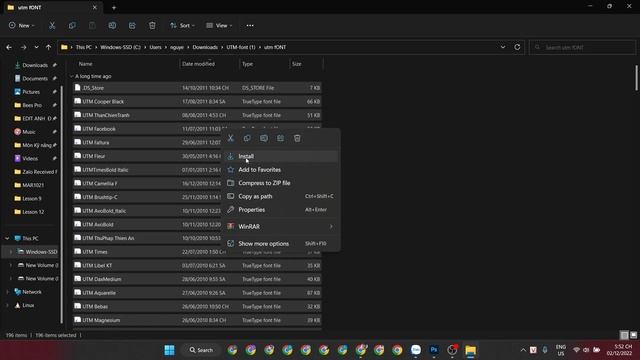Select the UTM Magnesium file
Screen dimensions: 640x360
pyautogui.click(x=197, y=320)
